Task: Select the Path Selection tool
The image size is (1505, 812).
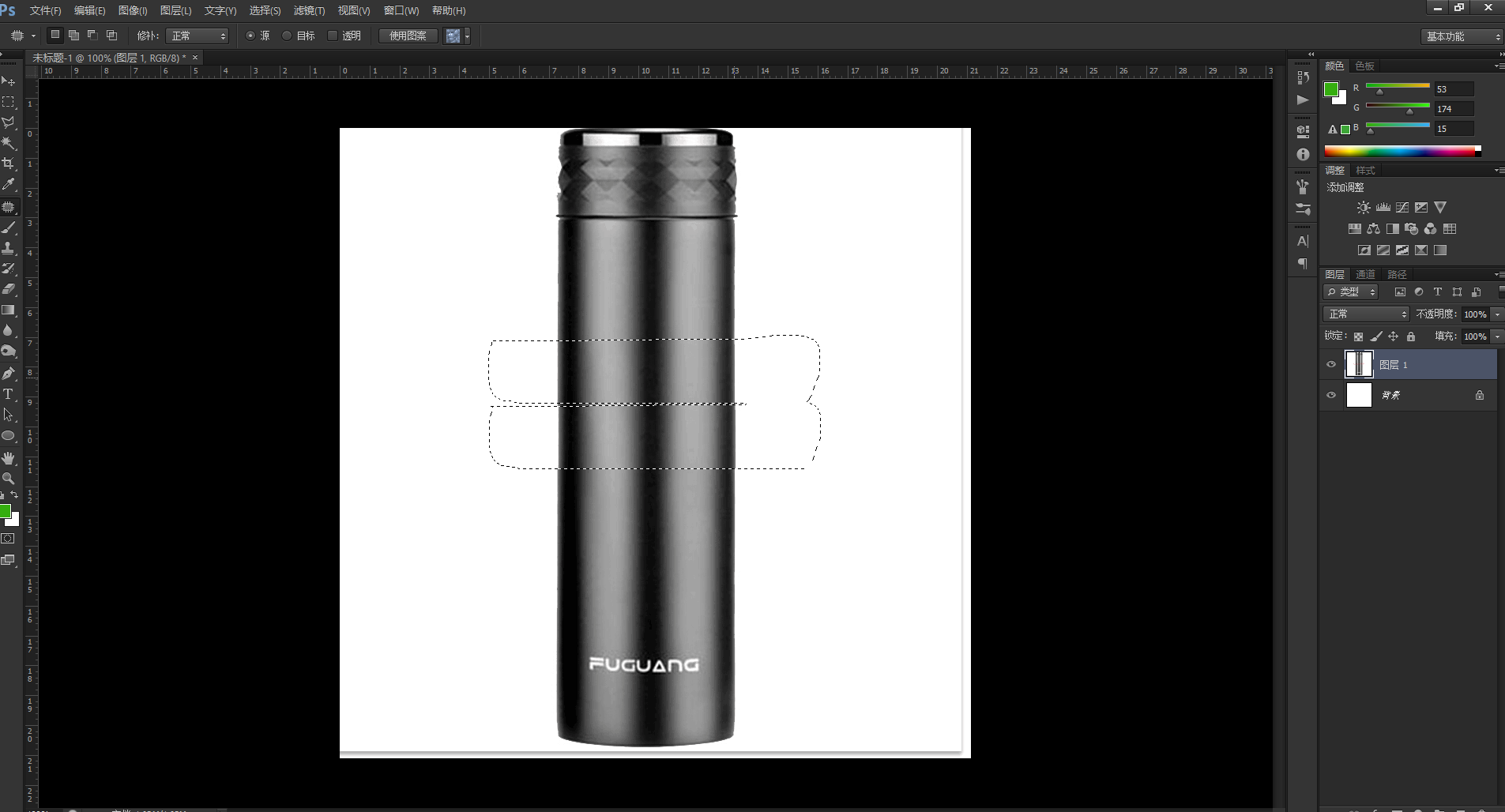Action: point(9,415)
